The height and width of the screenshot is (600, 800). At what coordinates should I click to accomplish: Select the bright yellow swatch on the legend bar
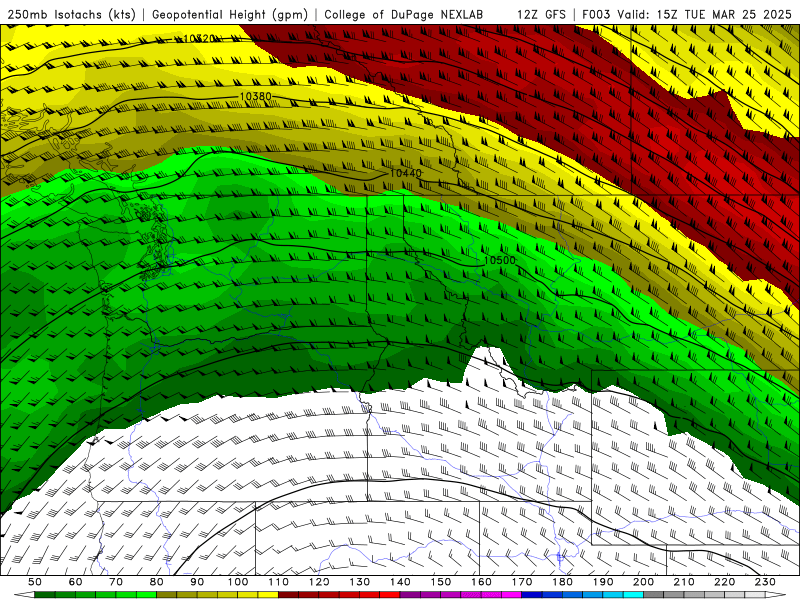pos(268,595)
